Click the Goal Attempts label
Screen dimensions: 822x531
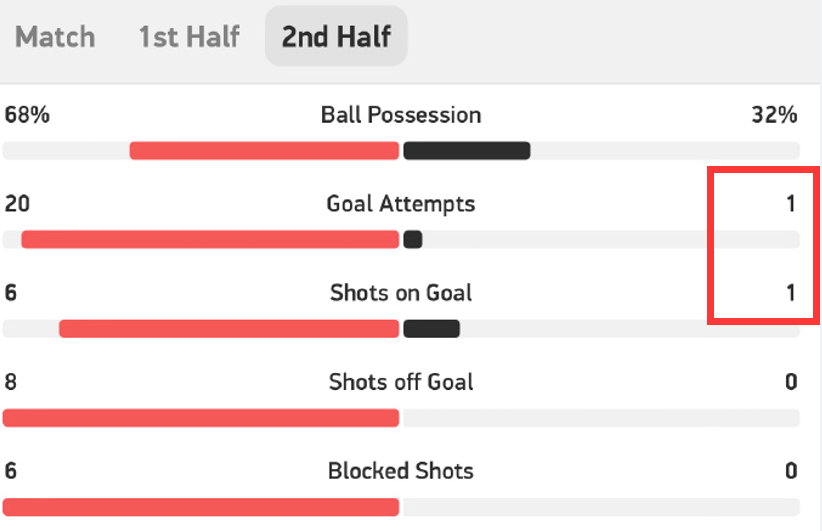click(x=401, y=204)
